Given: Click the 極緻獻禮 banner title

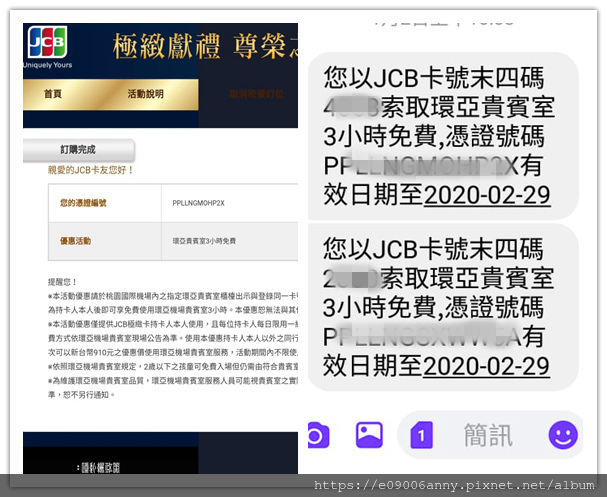Looking at the screenshot, I should click(x=167, y=46).
